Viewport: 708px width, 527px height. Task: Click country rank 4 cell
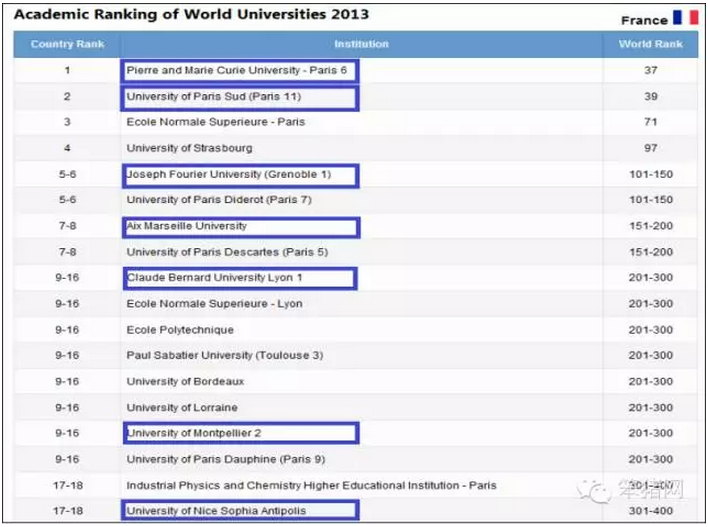[x=67, y=148]
